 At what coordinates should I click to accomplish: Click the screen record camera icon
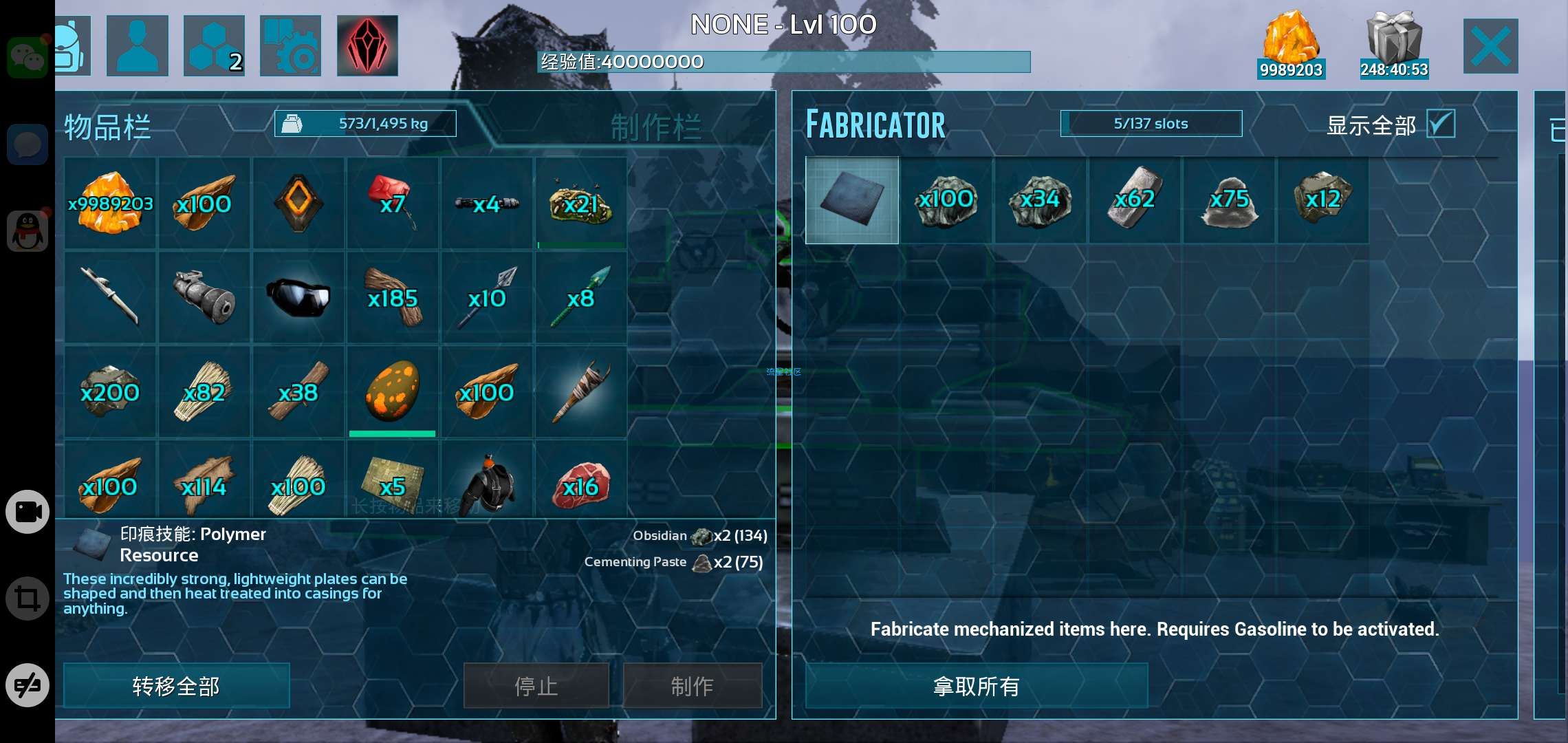28,512
